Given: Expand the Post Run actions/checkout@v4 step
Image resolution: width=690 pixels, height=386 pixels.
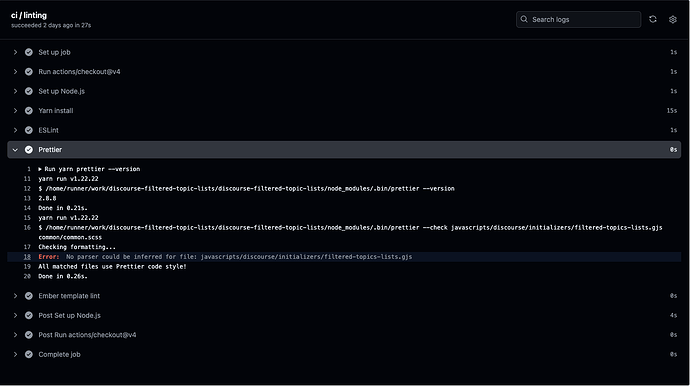Looking at the screenshot, I should pos(15,335).
